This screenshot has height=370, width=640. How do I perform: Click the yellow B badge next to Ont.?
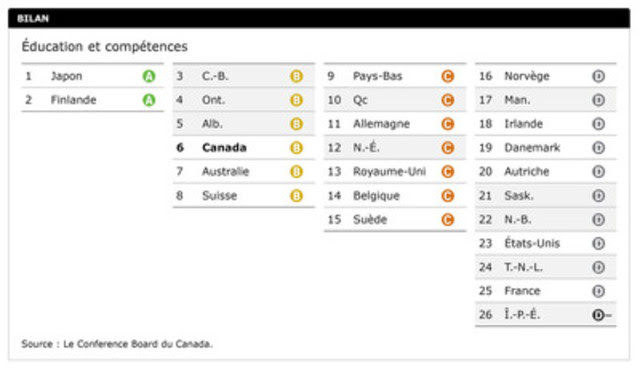(x=296, y=100)
